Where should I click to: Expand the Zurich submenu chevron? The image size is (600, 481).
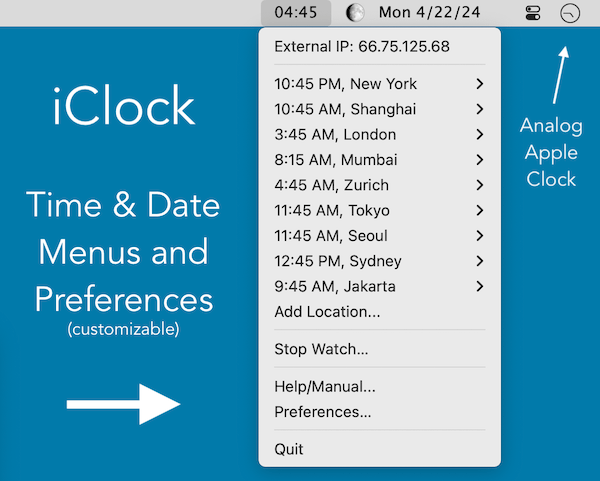[480, 185]
